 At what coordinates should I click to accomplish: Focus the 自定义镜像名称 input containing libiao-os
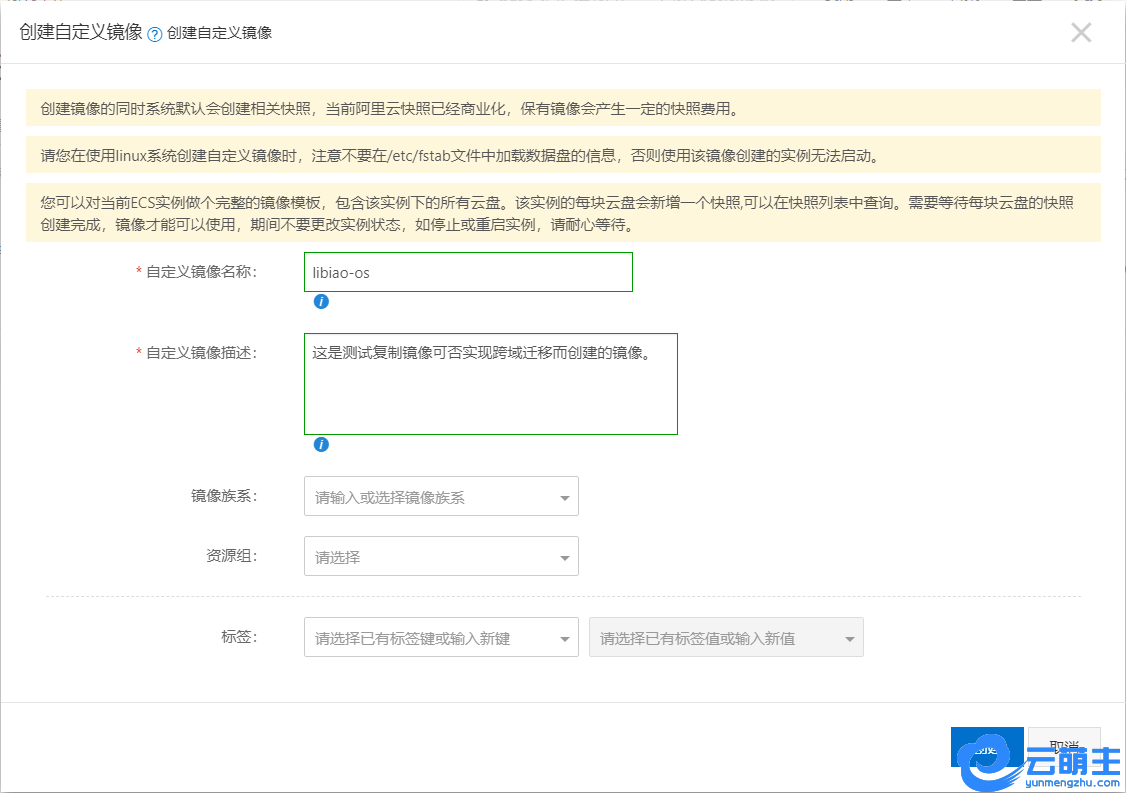coord(468,272)
